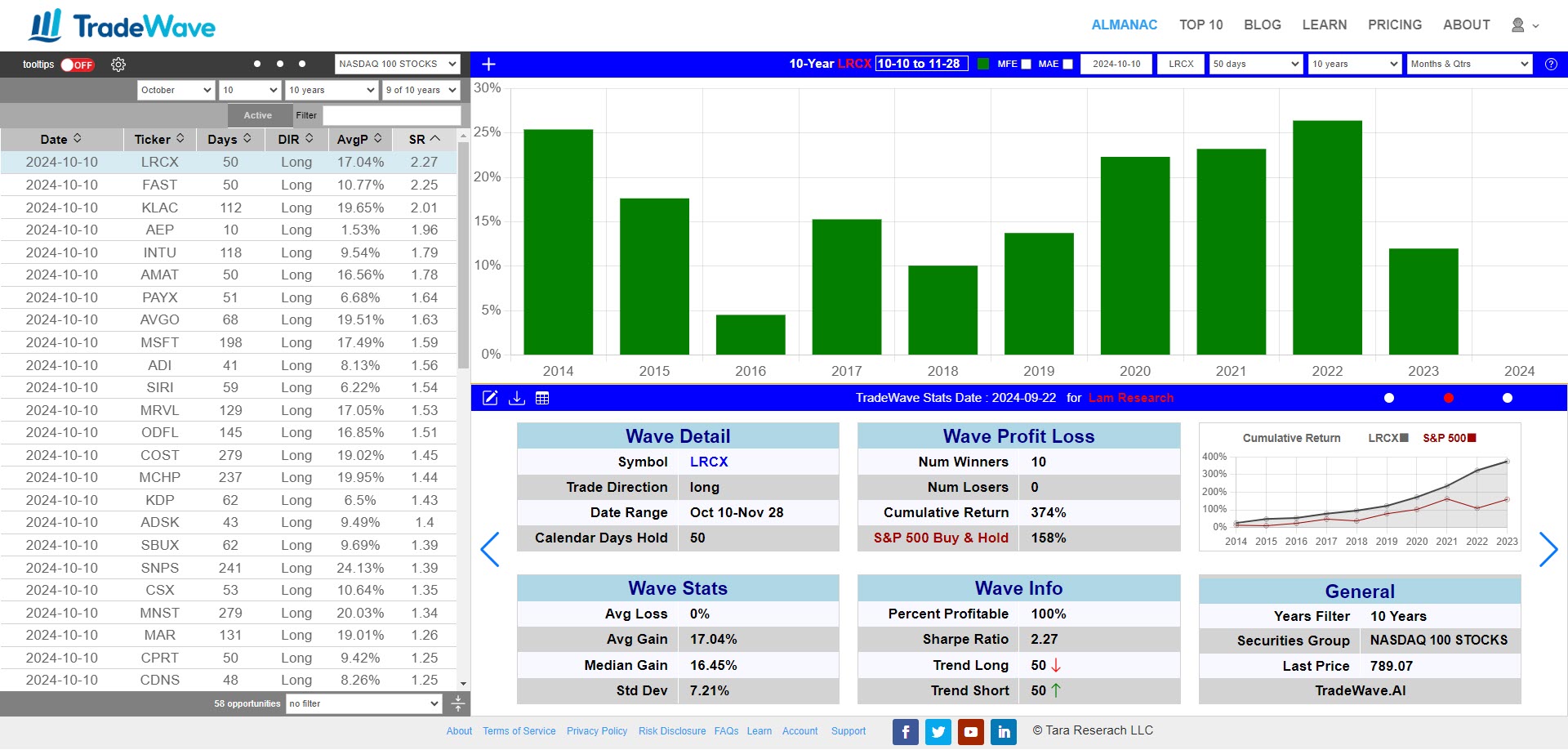Open the 50 days dropdown
Screen dimensions: 1568x750
coord(1255,64)
